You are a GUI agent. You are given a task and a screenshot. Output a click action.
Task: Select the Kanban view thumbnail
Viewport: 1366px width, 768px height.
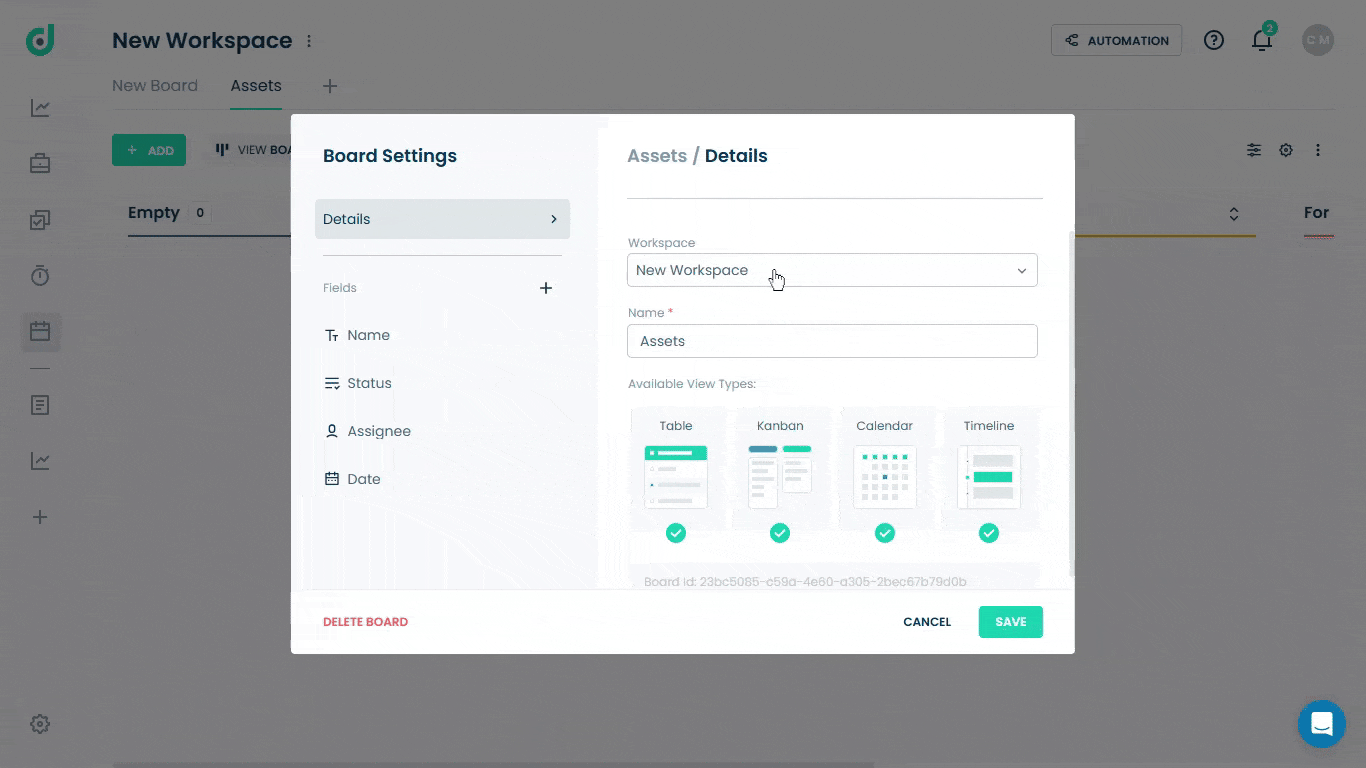tap(780, 477)
